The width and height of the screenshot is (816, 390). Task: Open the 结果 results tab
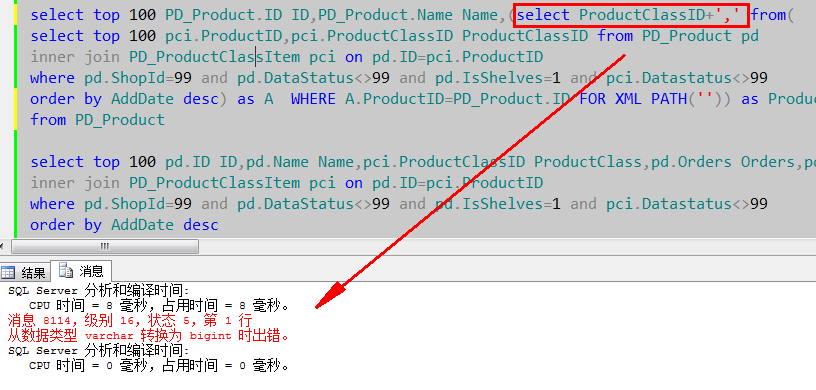[x=24, y=272]
